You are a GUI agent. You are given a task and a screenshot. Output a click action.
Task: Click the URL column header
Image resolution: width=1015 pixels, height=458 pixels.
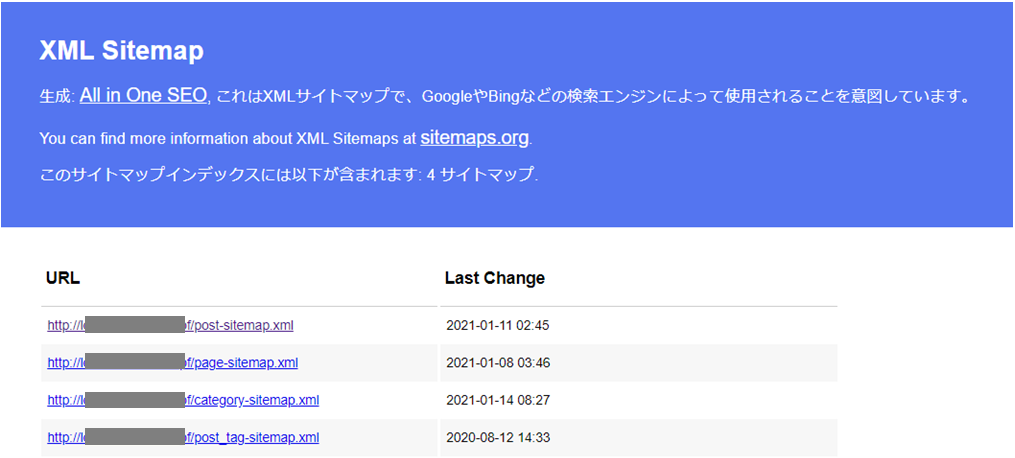pyautogui.click(x=63, y=278)
